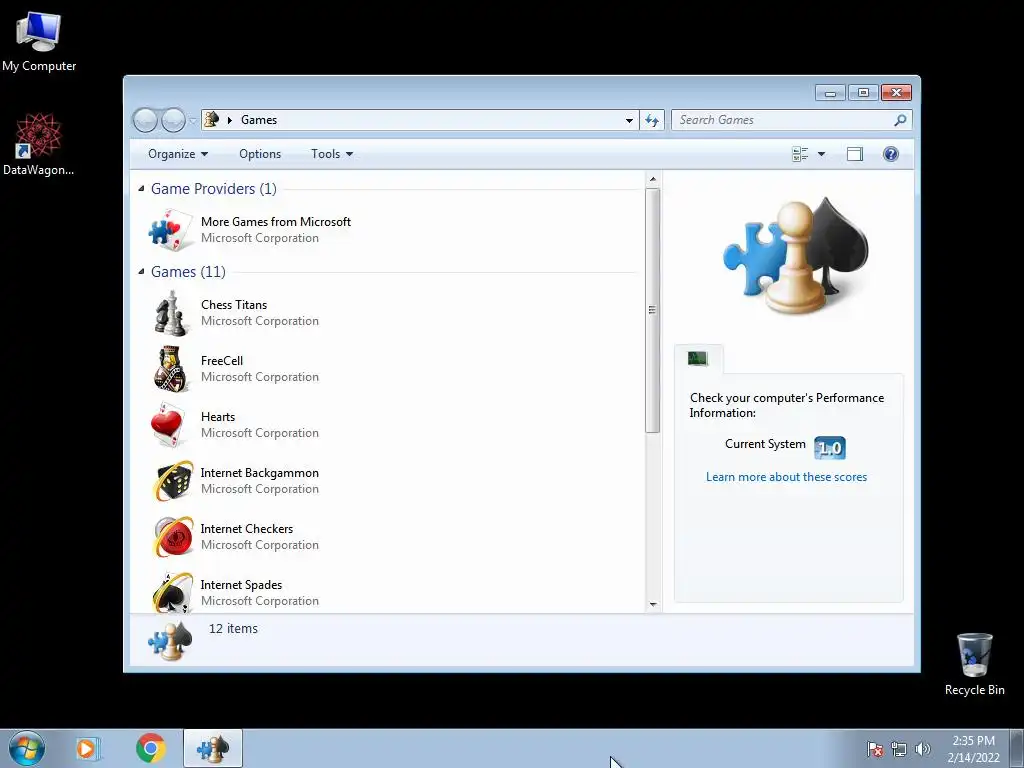
Task: Launch Windows Media Player from taskbar
Action: click(x=87, y=748)
